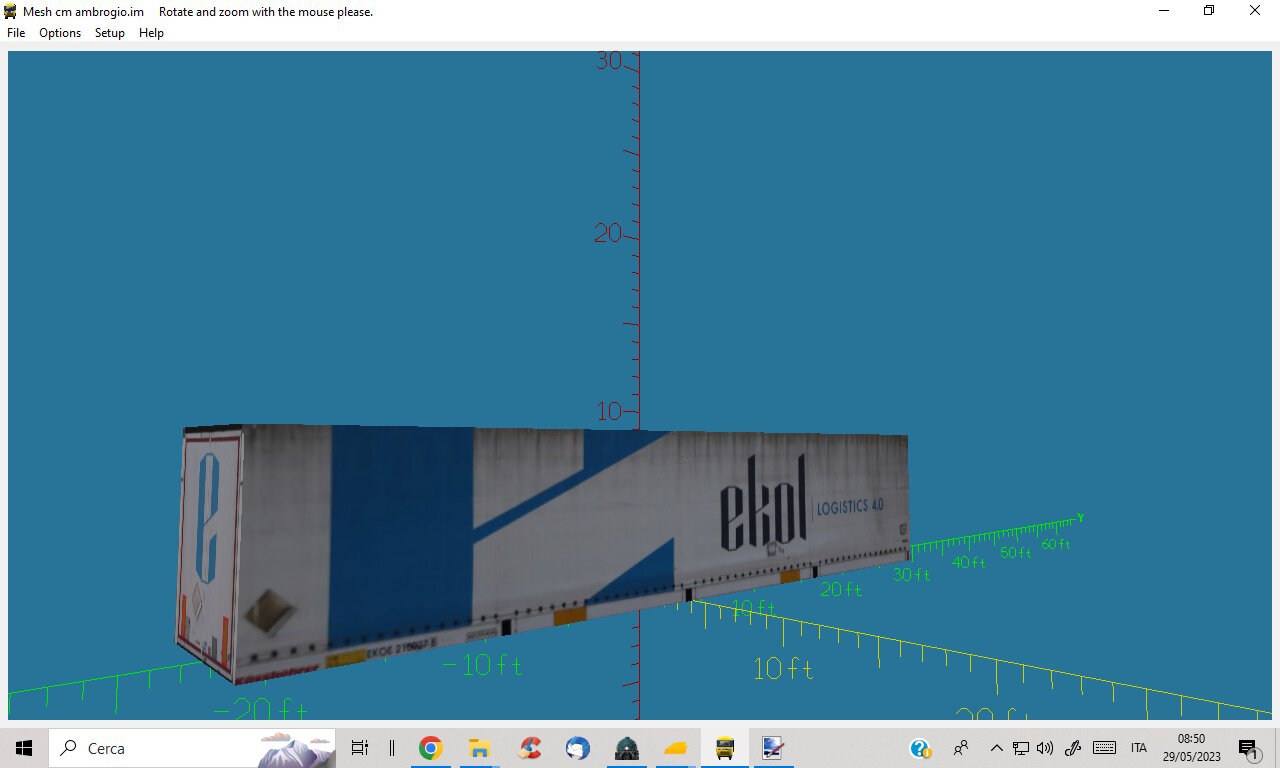
Task: Open the dark building icon app on taskbar
Action: pyautogui.click(x=627, y=748)
